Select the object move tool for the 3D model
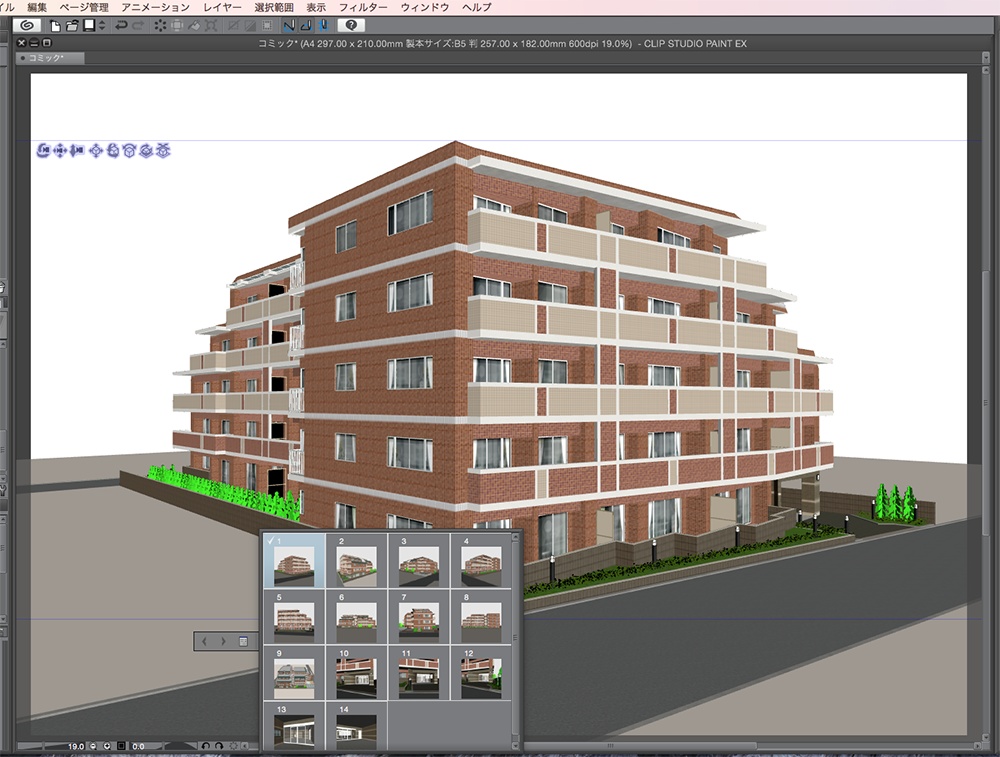Image resolution: width=1000 pixels, height=757 pixels. coord(95,151)
